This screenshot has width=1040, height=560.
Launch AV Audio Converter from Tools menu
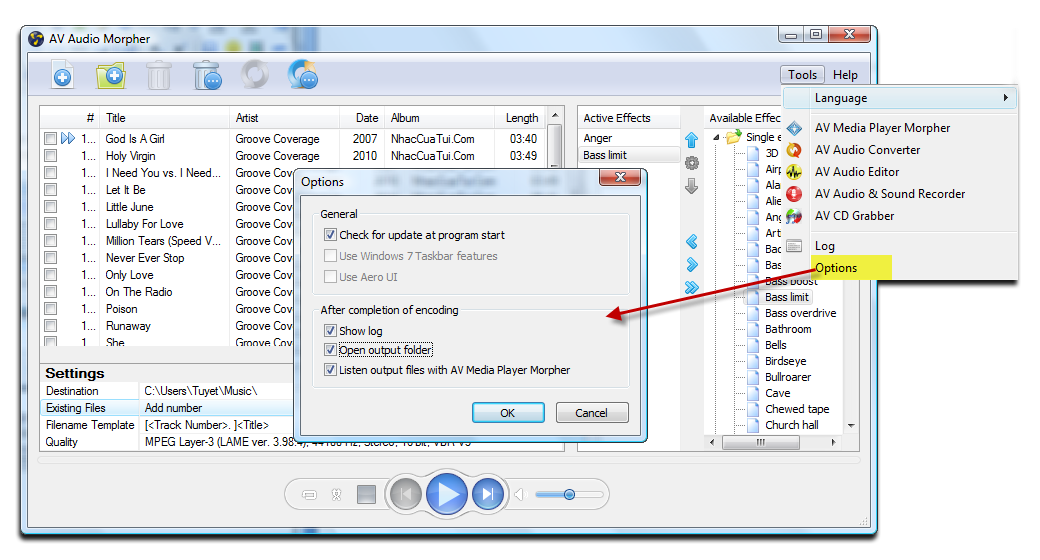[x=867, y=150]
